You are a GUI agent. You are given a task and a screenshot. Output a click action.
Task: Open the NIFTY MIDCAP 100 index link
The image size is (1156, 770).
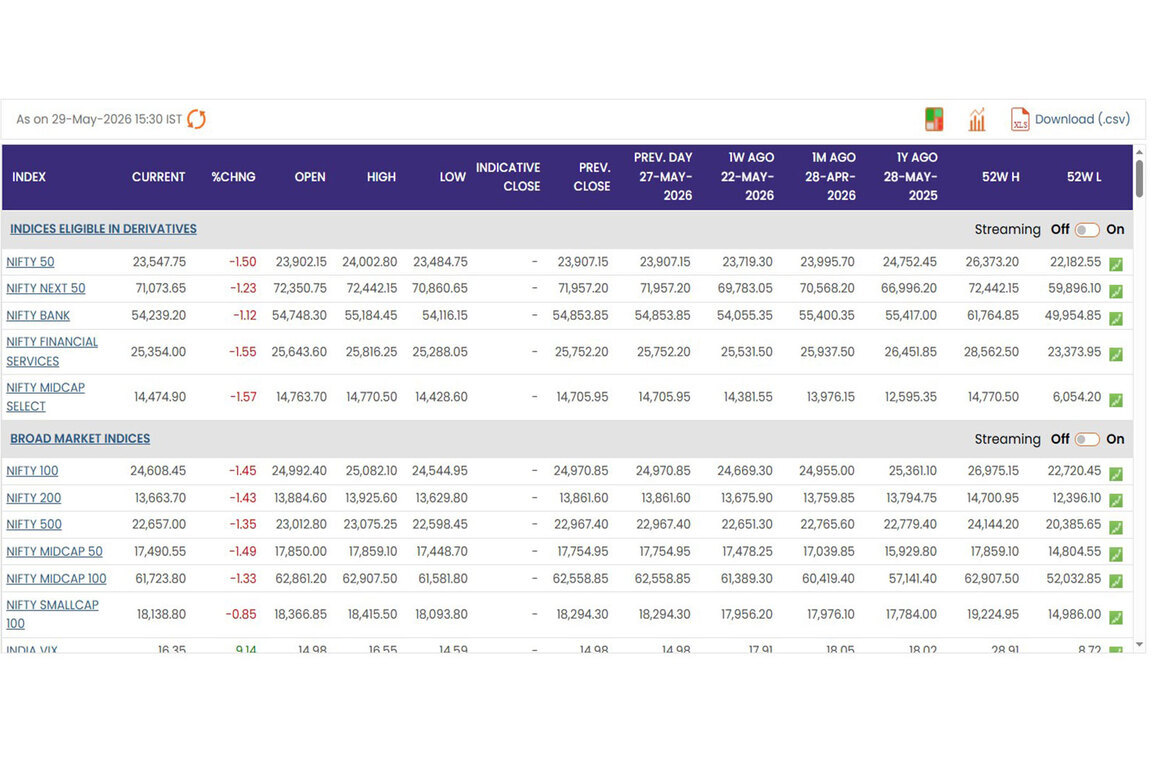[x=56, y=579]
